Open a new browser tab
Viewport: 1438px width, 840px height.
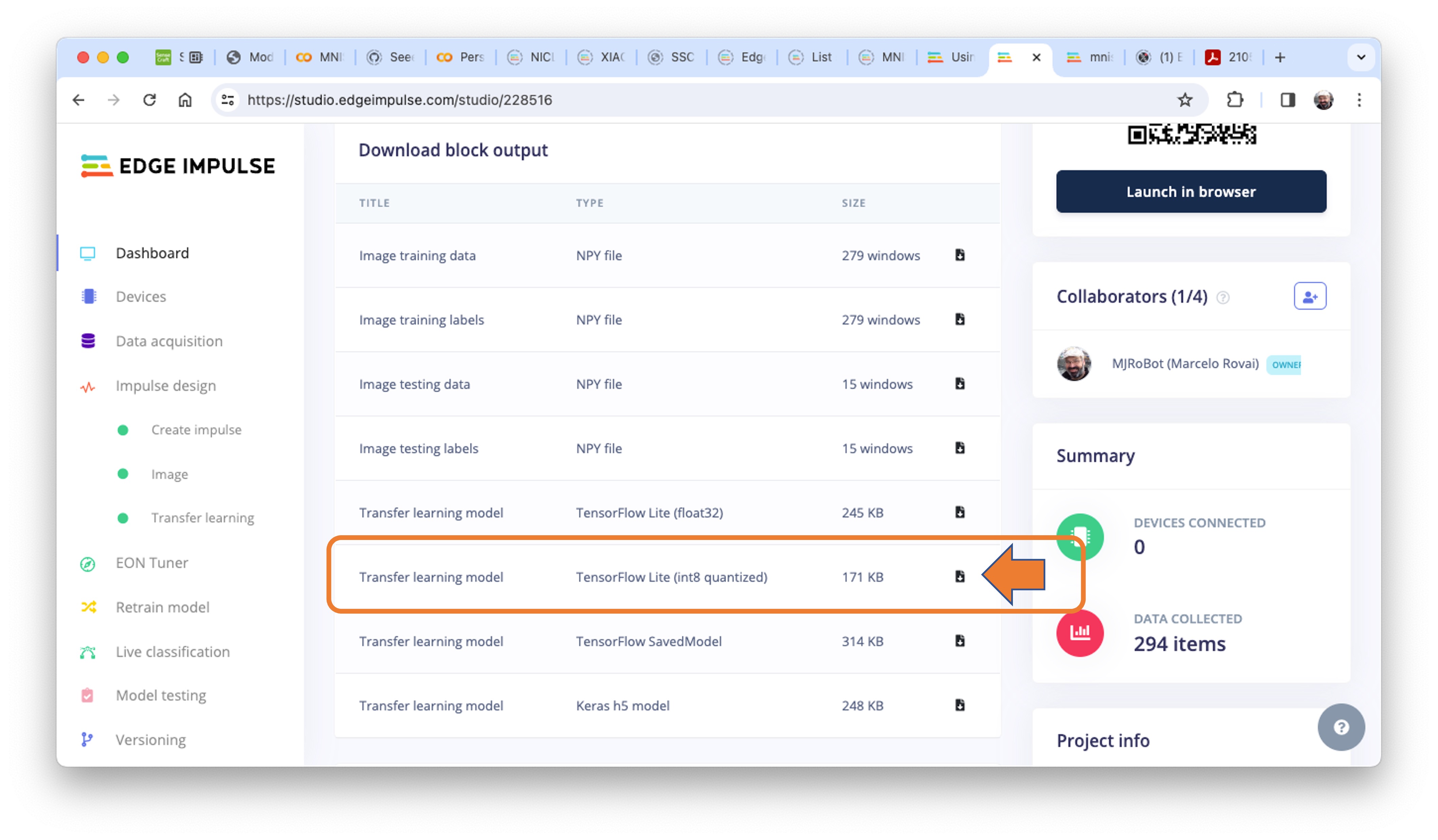(1280, 57)
